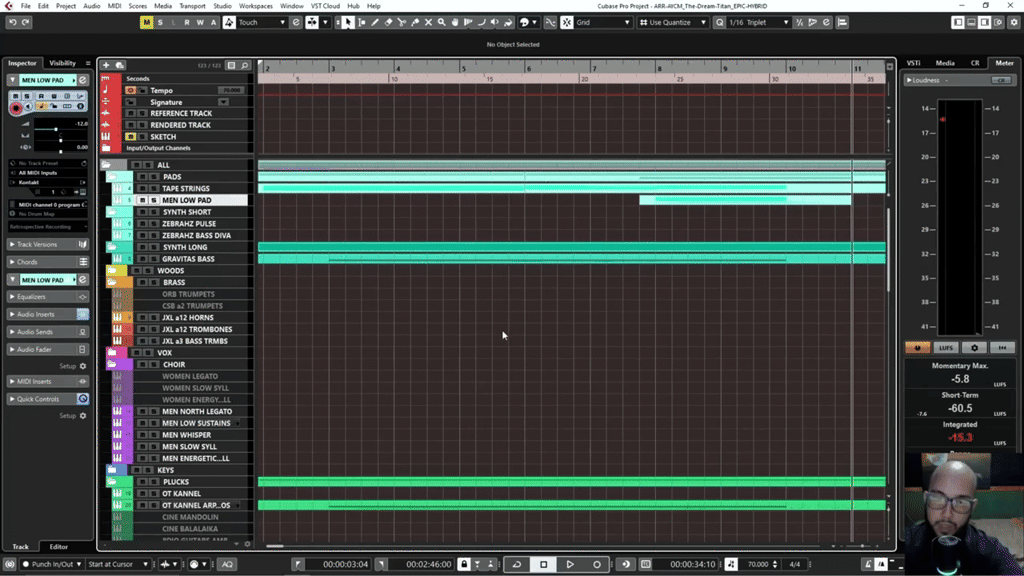Click the Find Tracks search icon
The height and width of the screenshot is (576, 1024).
[245, 65]
